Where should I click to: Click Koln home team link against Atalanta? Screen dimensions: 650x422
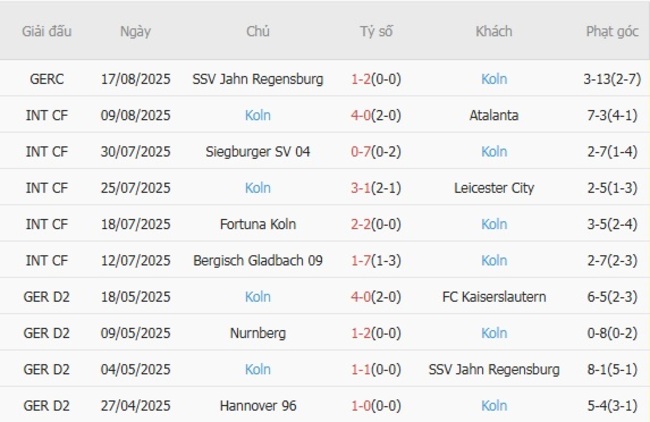(x=258, y=115)
